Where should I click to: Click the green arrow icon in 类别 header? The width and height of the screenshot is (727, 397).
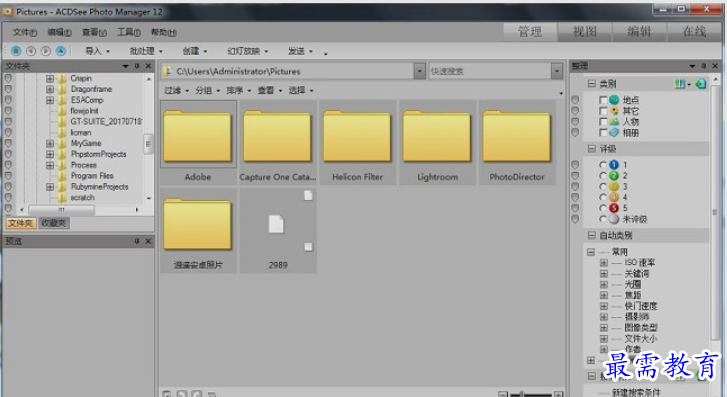click(701, 84)
